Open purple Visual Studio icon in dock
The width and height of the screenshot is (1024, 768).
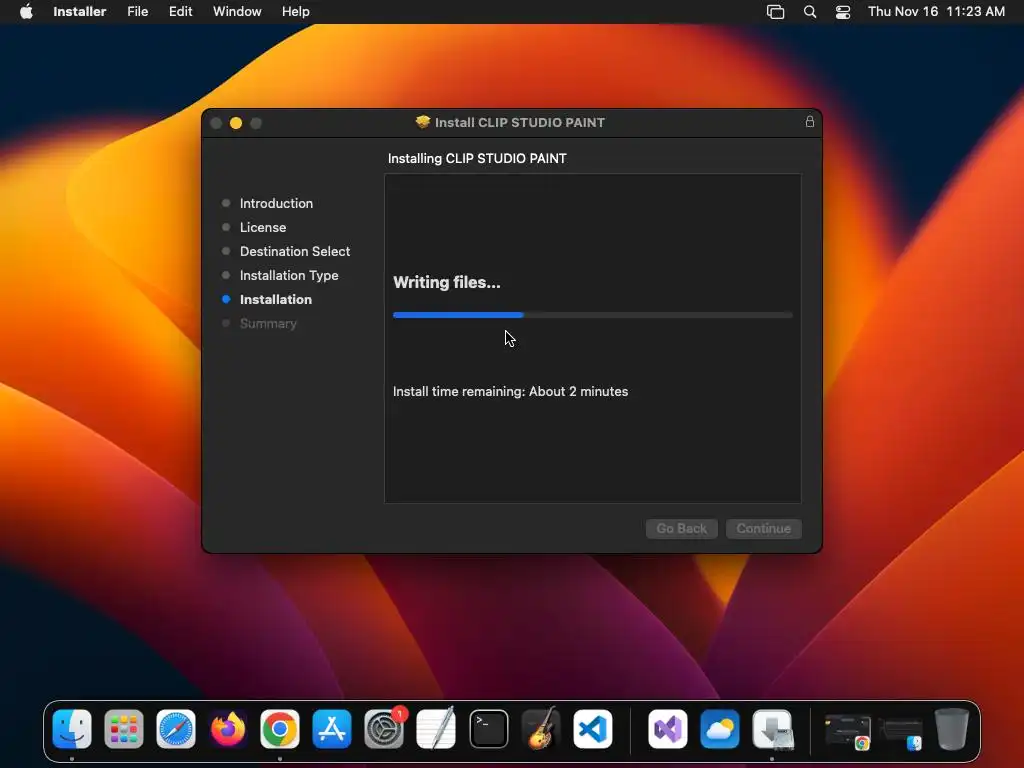[667, 728]
